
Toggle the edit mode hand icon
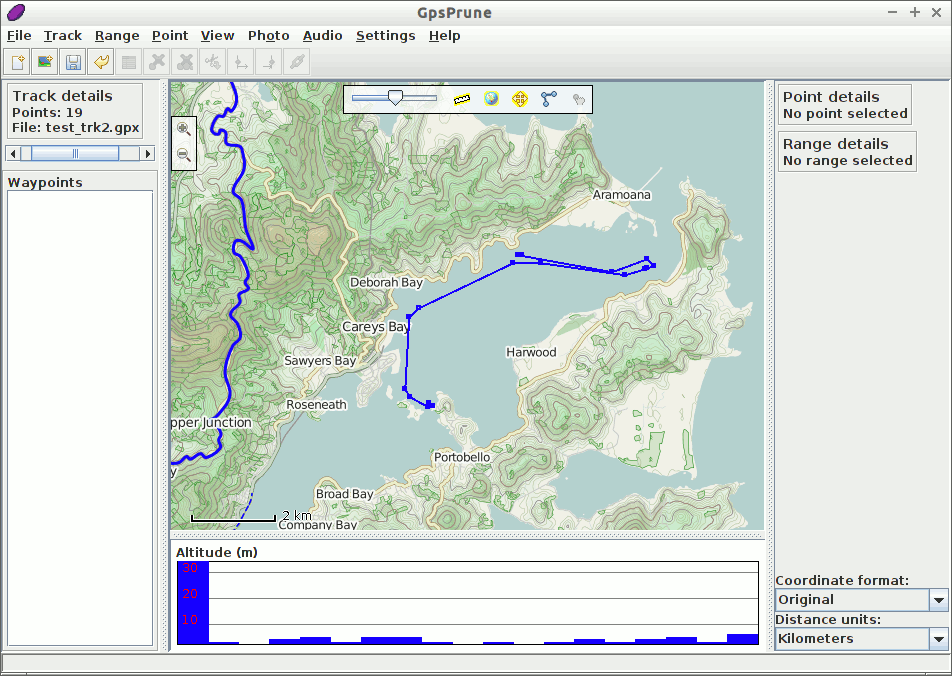(x=579, y=99)
